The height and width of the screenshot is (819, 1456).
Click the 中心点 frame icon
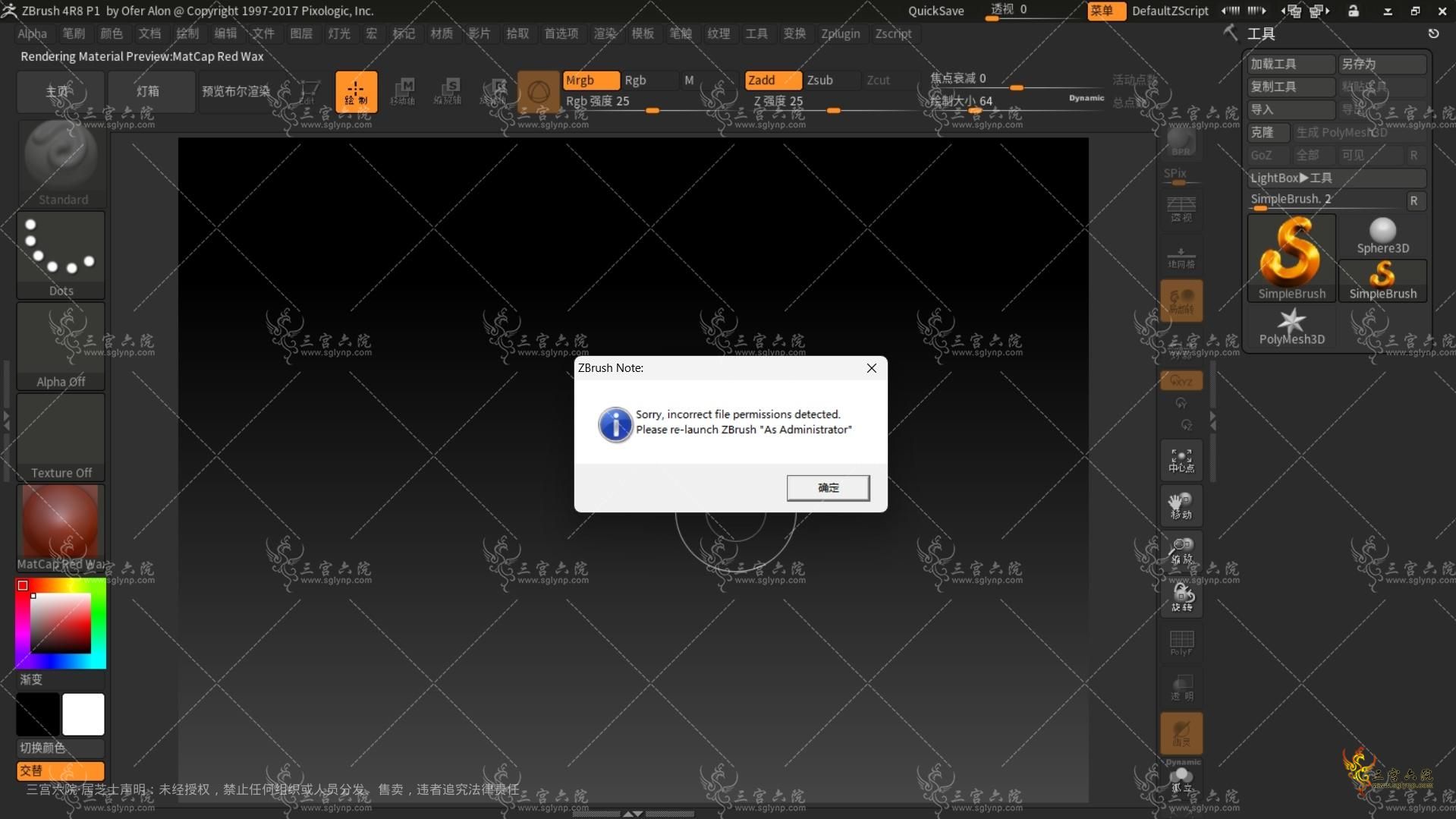(x=1181, y=460)
